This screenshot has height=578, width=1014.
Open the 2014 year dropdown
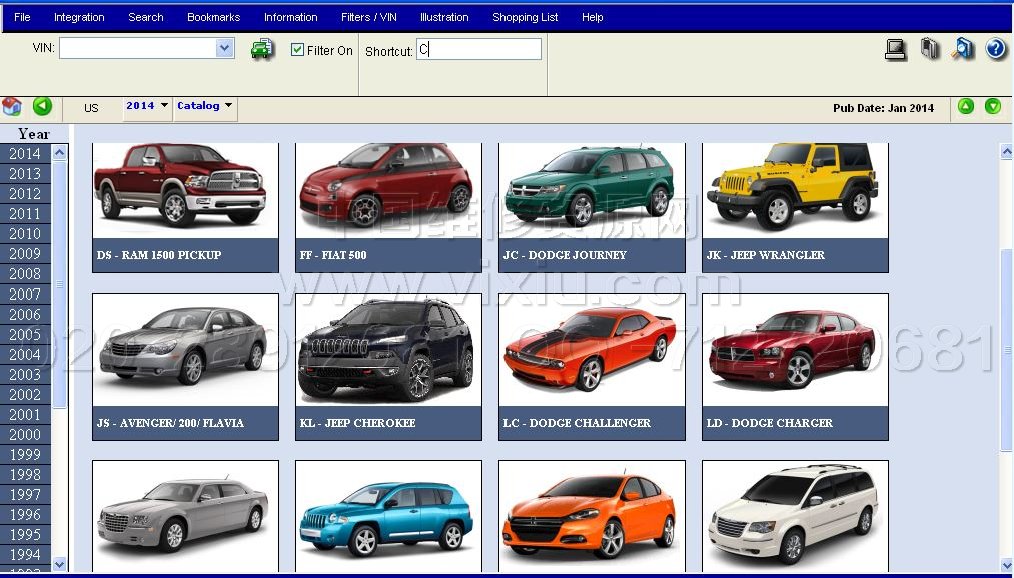[x=147, y=106]
